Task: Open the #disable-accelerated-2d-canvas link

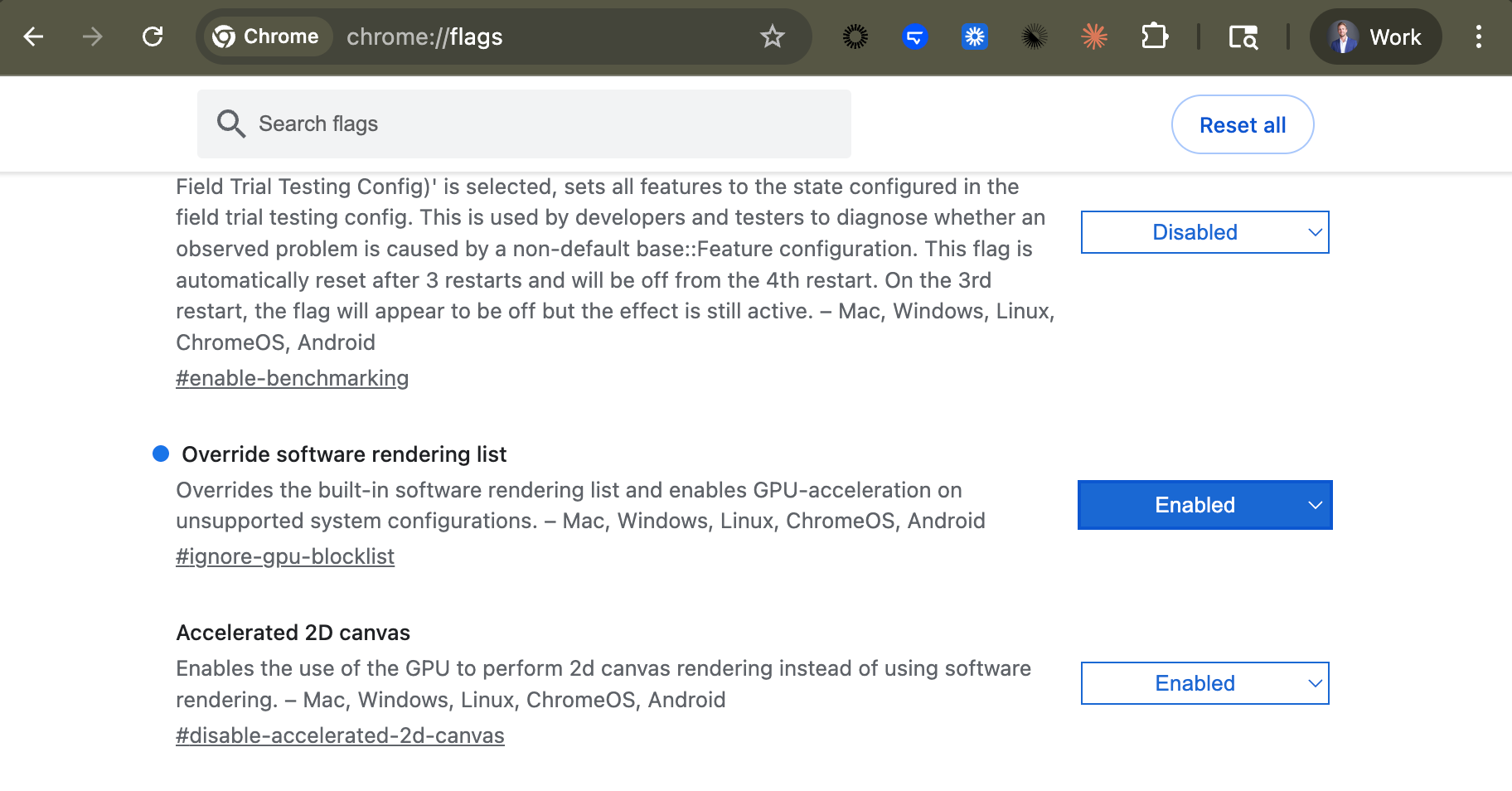Action: point(340,735)
